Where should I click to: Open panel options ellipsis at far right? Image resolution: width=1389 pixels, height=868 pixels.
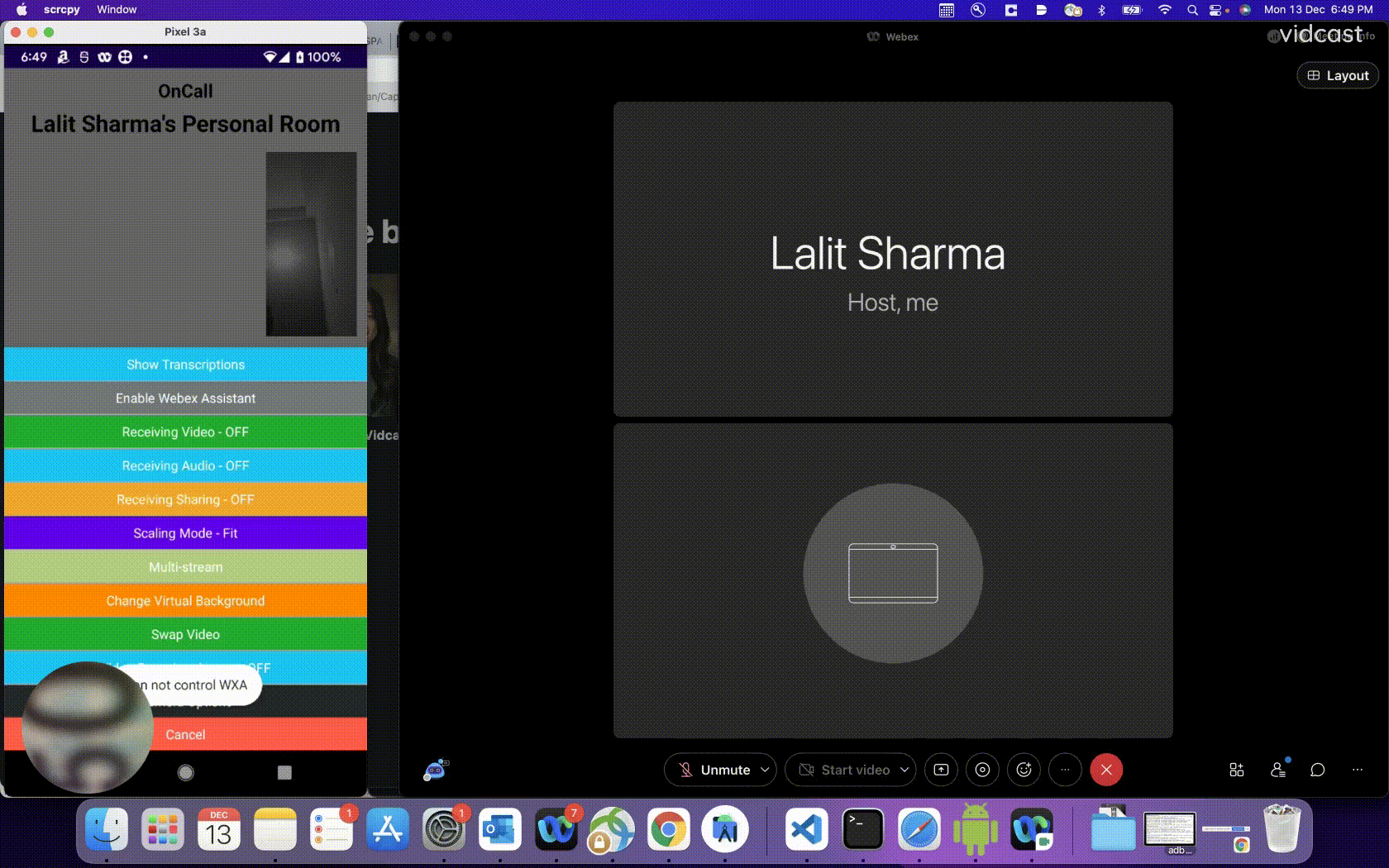(1358, 770)
